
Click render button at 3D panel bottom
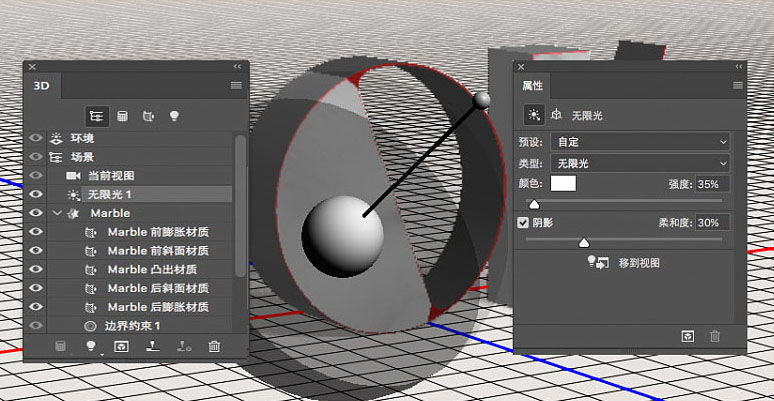click(121, 346)
